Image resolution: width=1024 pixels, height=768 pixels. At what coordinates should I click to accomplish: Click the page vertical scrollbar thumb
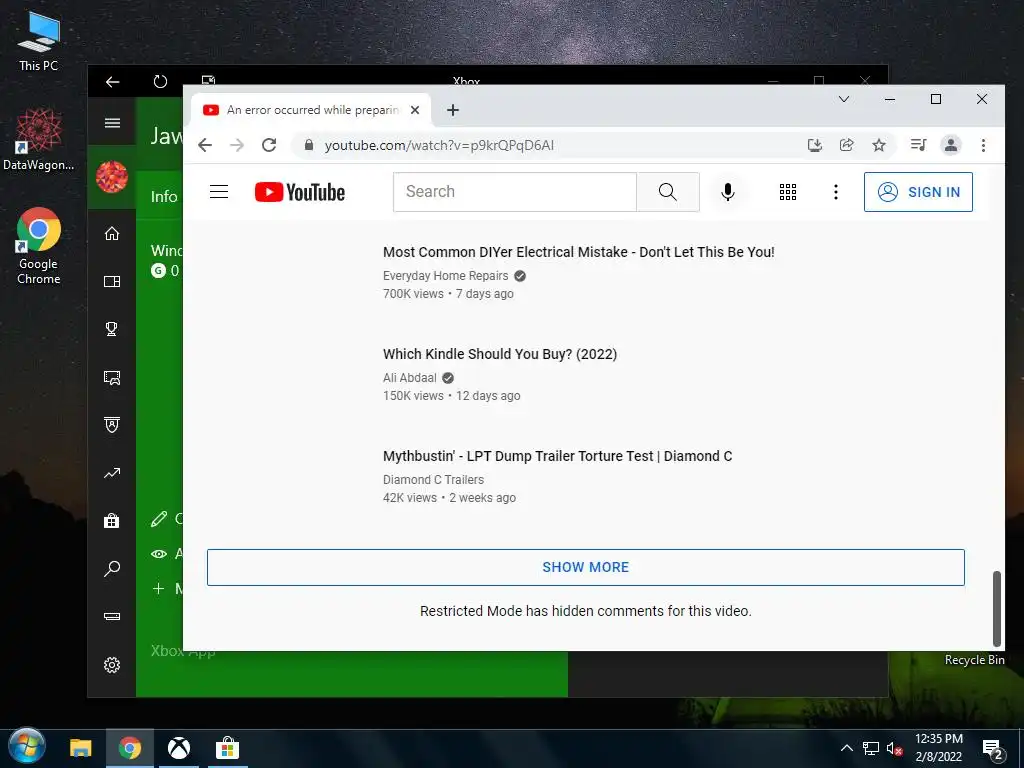997,608
